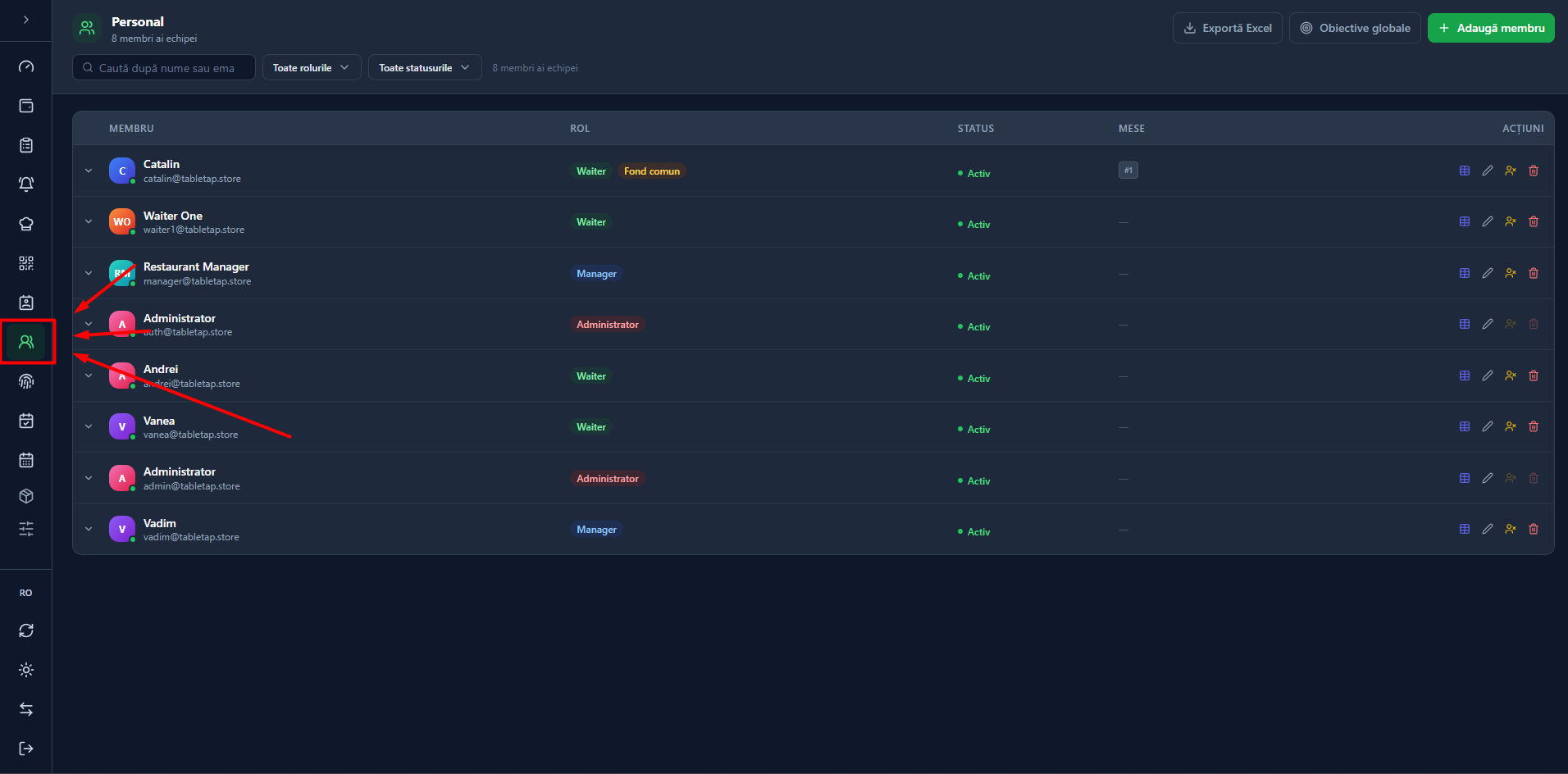Viewport: 1568px width, 774px height.
Task: Open the dashboard gauge icon in sidebar
Action: pyautogui.click(x=26, y=66)
